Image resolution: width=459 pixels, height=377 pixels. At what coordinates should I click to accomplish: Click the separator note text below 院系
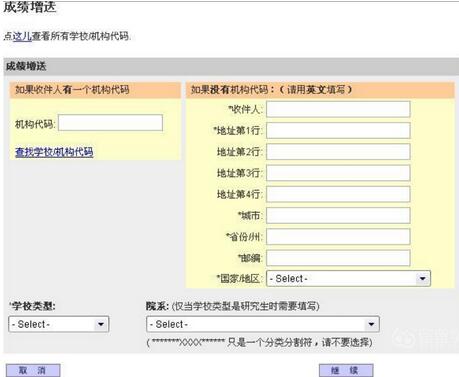click(259, 342)
